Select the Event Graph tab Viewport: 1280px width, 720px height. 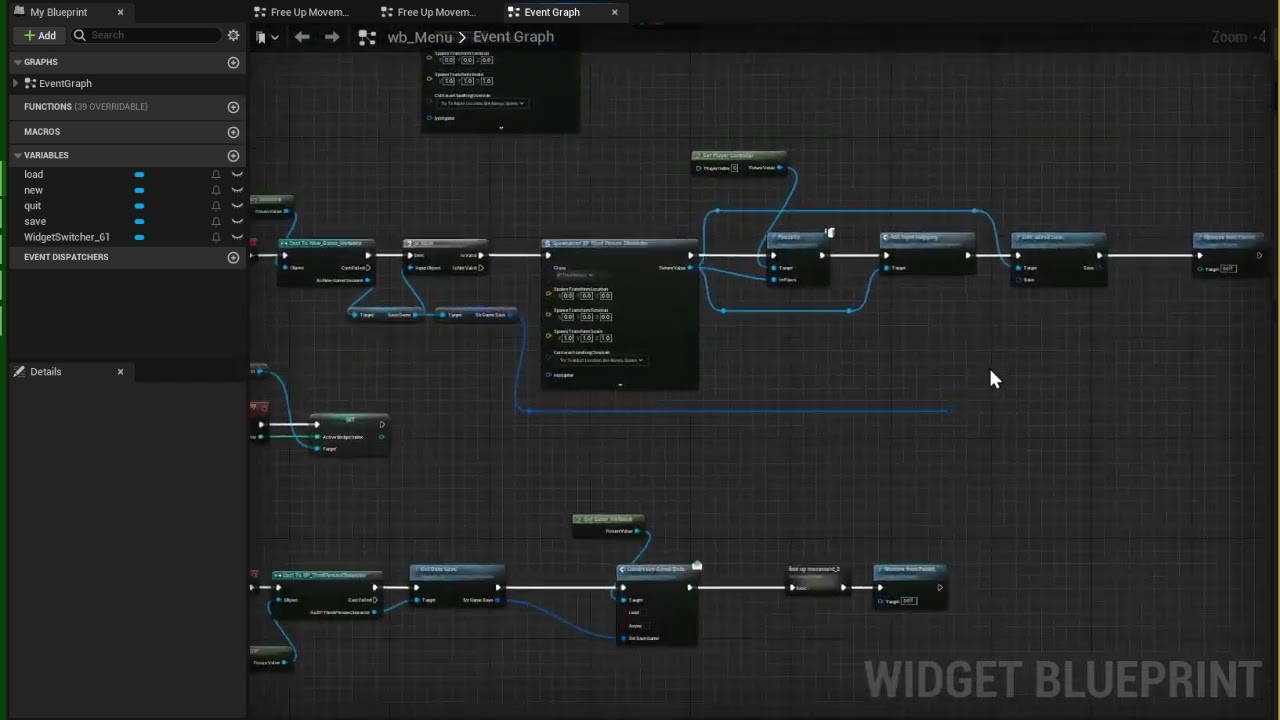pyautogui.click(x=552, y=12)
